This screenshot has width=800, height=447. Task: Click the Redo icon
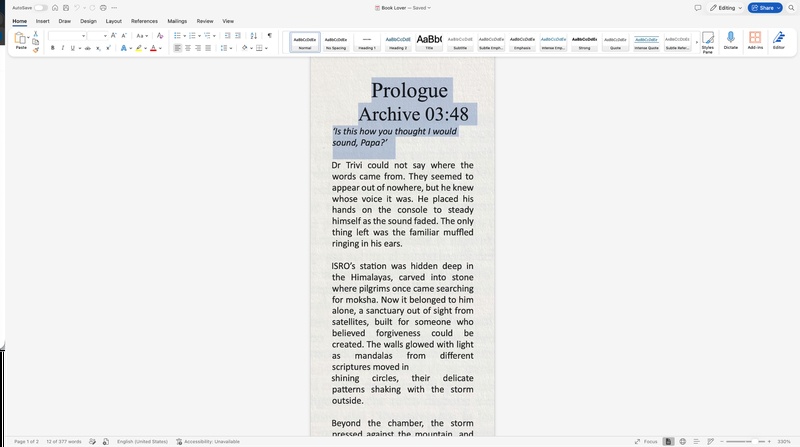tap(92, 8)
